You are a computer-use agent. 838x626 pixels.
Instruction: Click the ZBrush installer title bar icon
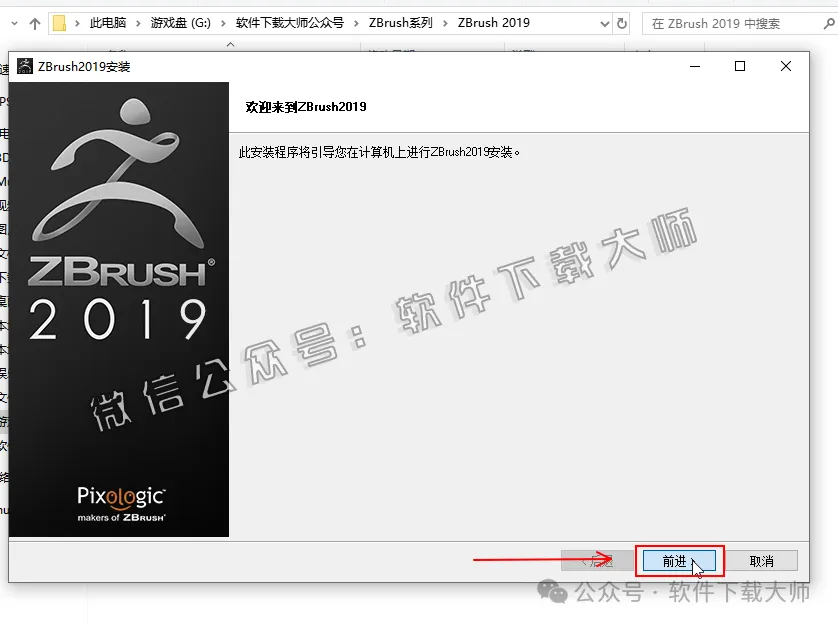click(x=25, y=67)
